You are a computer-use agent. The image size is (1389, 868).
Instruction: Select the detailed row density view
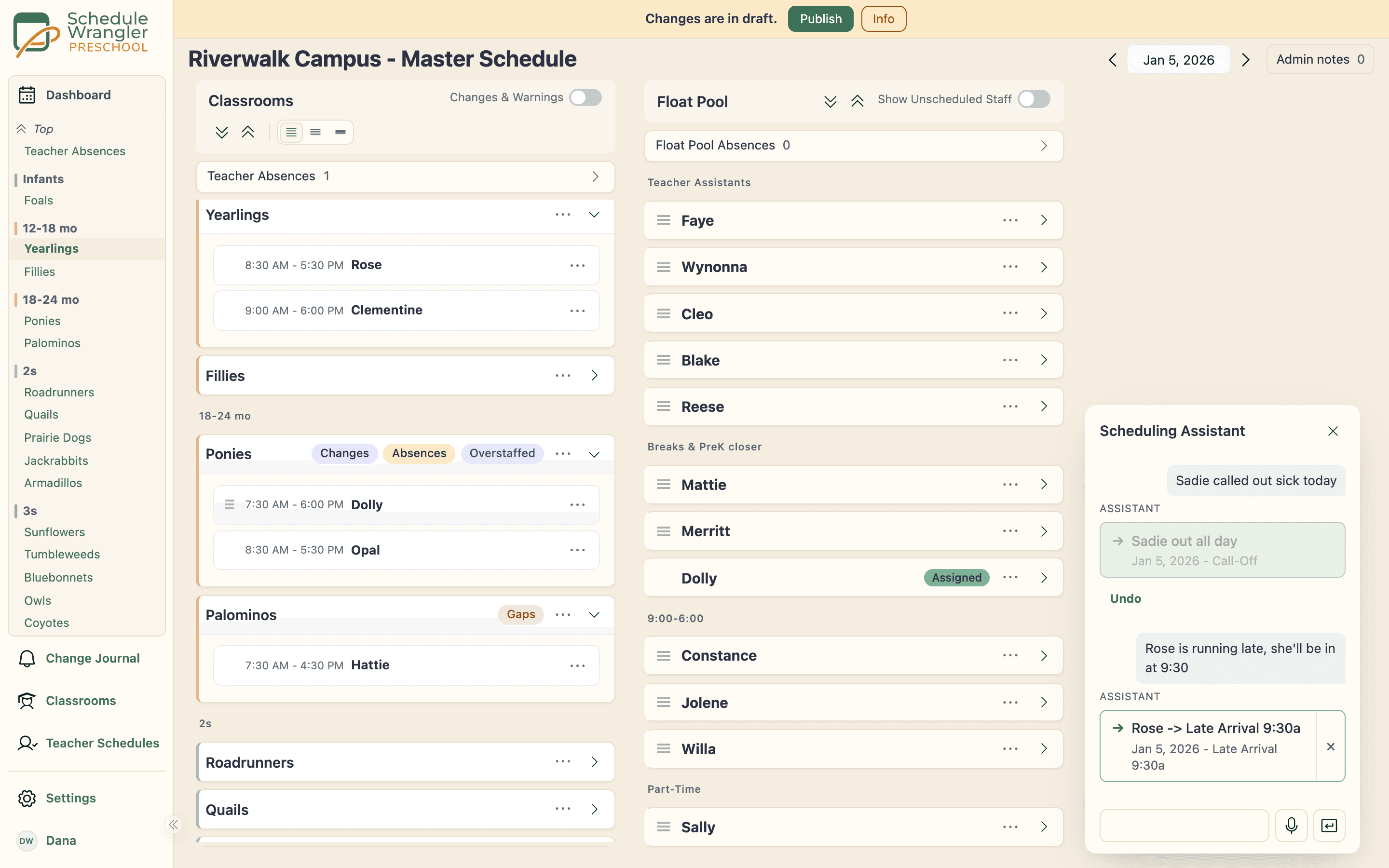pyautogui.click(x=292, y=133)
